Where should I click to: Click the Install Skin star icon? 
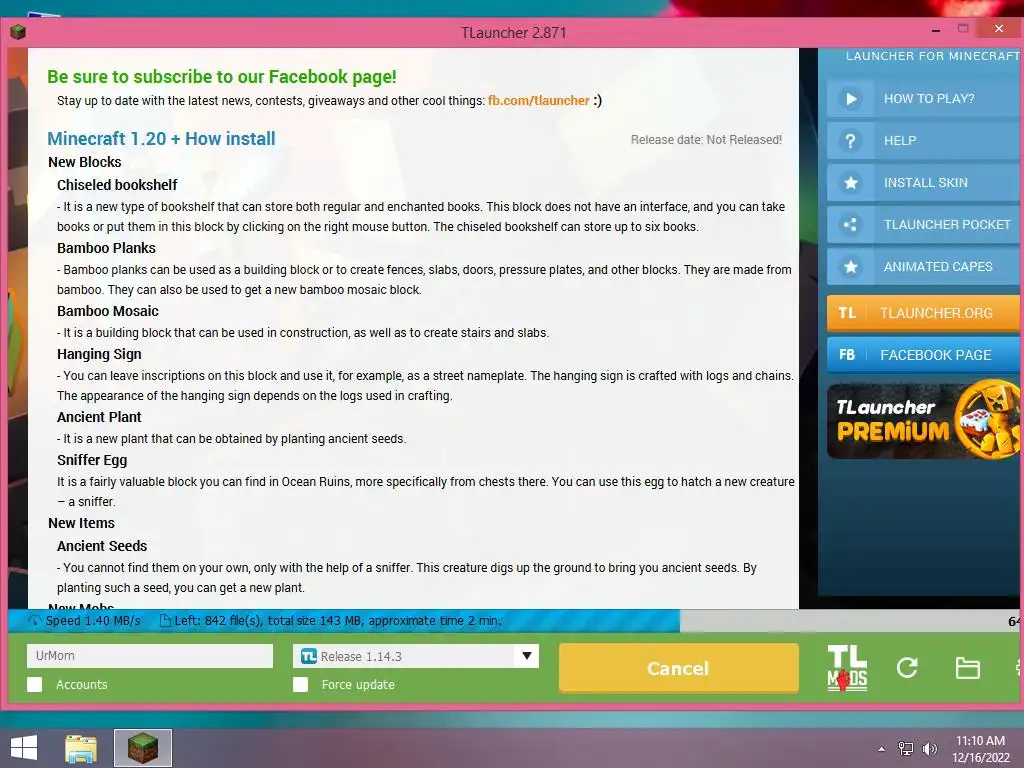click(850, 183)
